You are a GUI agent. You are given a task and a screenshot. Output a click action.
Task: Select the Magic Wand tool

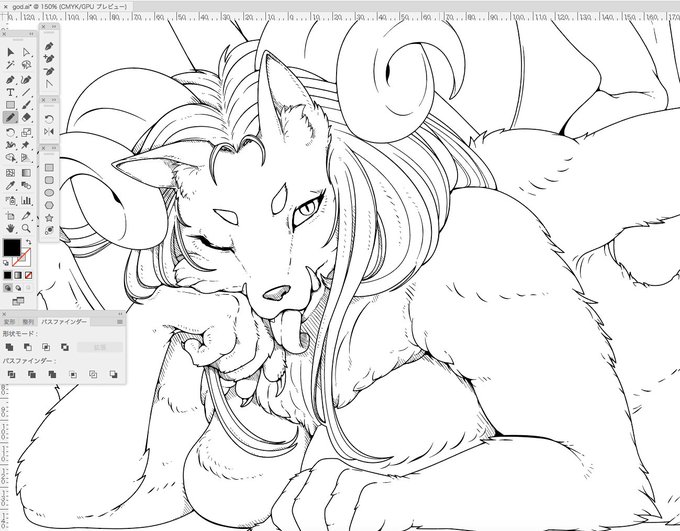11,65
